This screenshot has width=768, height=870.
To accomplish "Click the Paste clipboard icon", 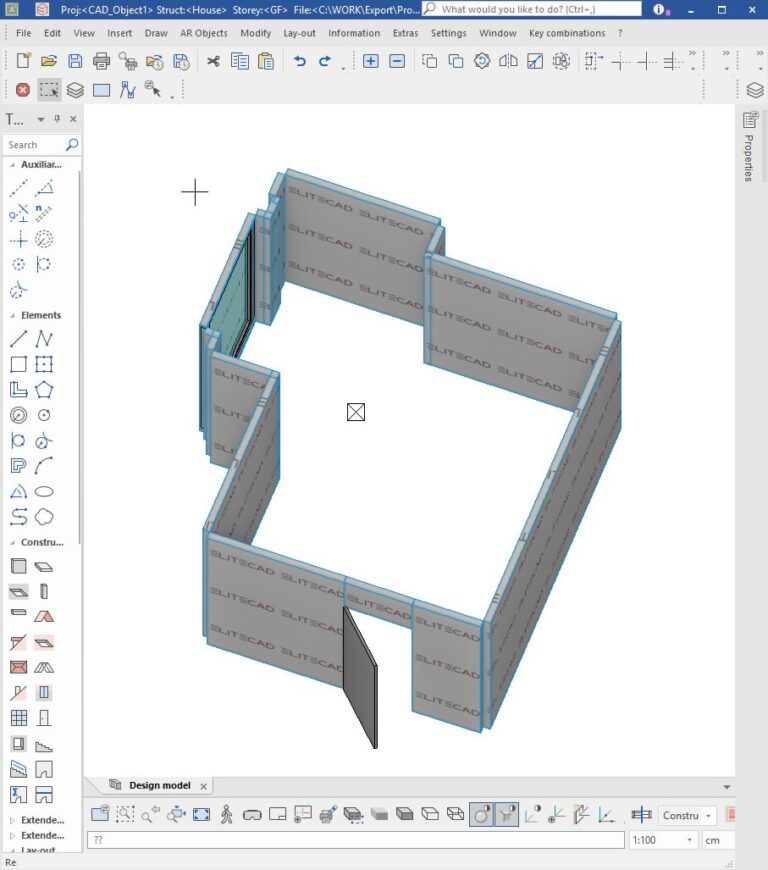I will point(266,60).
